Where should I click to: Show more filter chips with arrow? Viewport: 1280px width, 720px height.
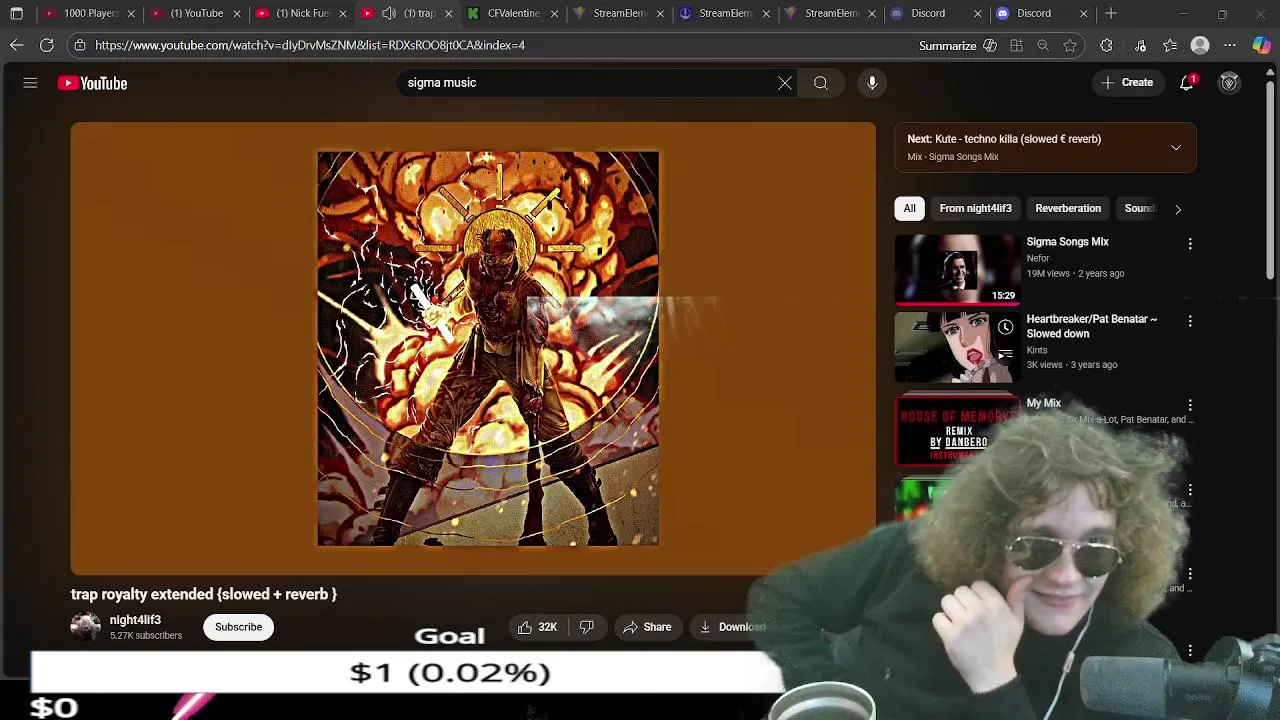pyautogui.click(x=1178, y=208)
